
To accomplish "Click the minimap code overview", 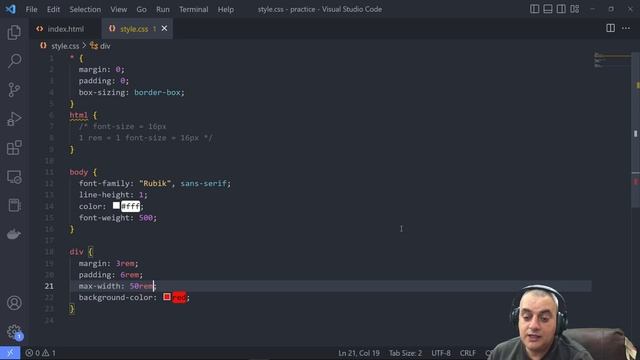I will coord(612,60).
